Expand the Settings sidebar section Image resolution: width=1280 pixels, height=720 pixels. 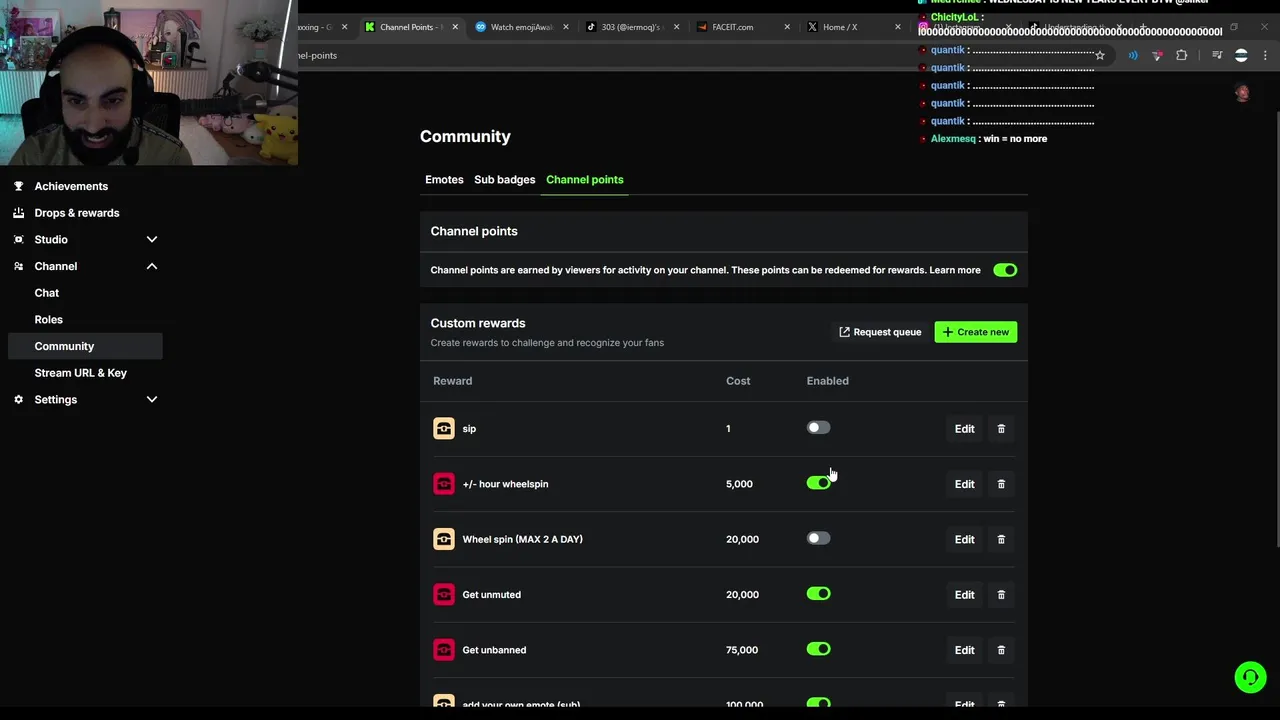[x=152, y=400]
